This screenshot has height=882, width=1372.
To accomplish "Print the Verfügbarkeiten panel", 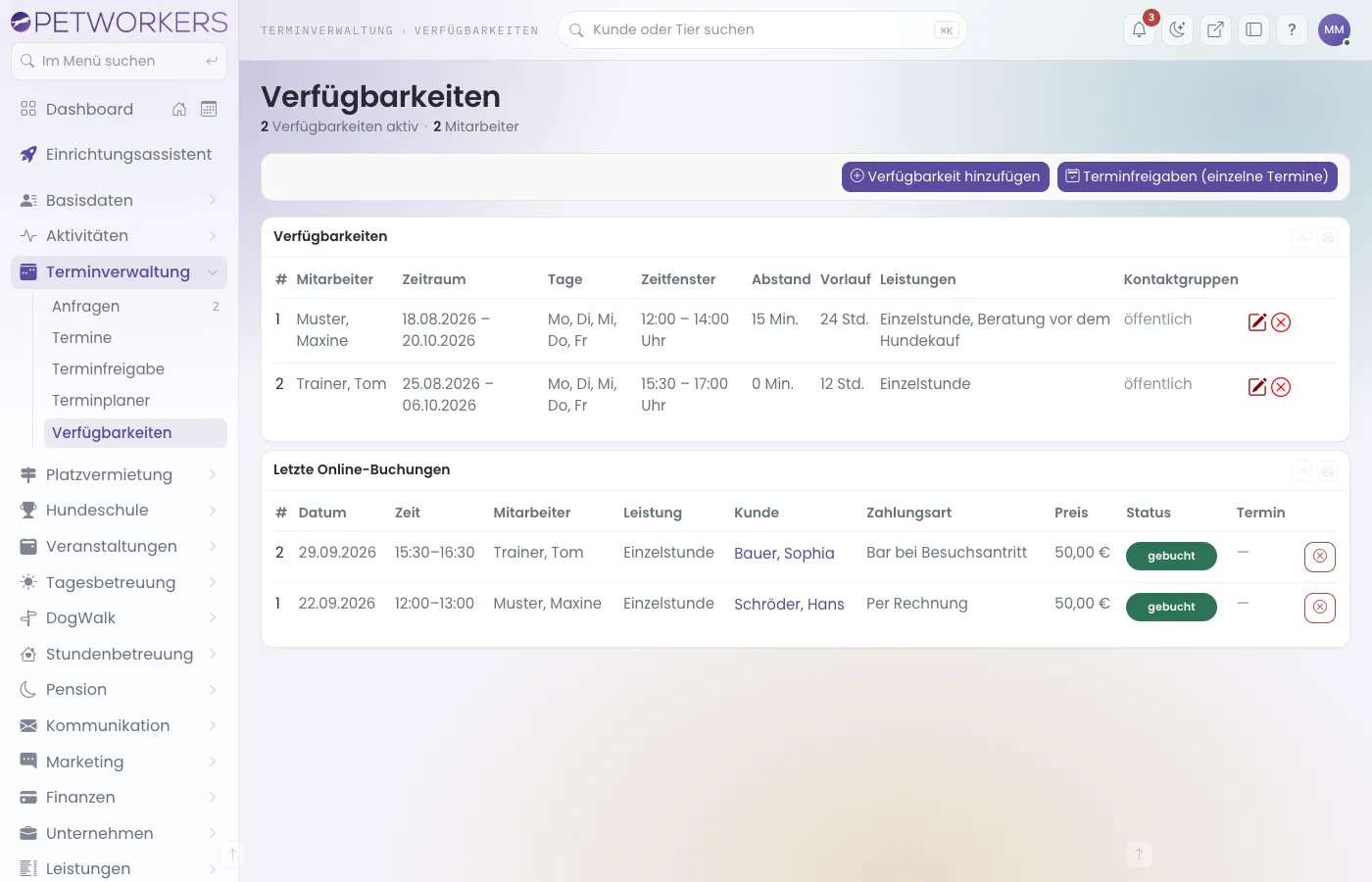I will click(x=1328, y=237).
